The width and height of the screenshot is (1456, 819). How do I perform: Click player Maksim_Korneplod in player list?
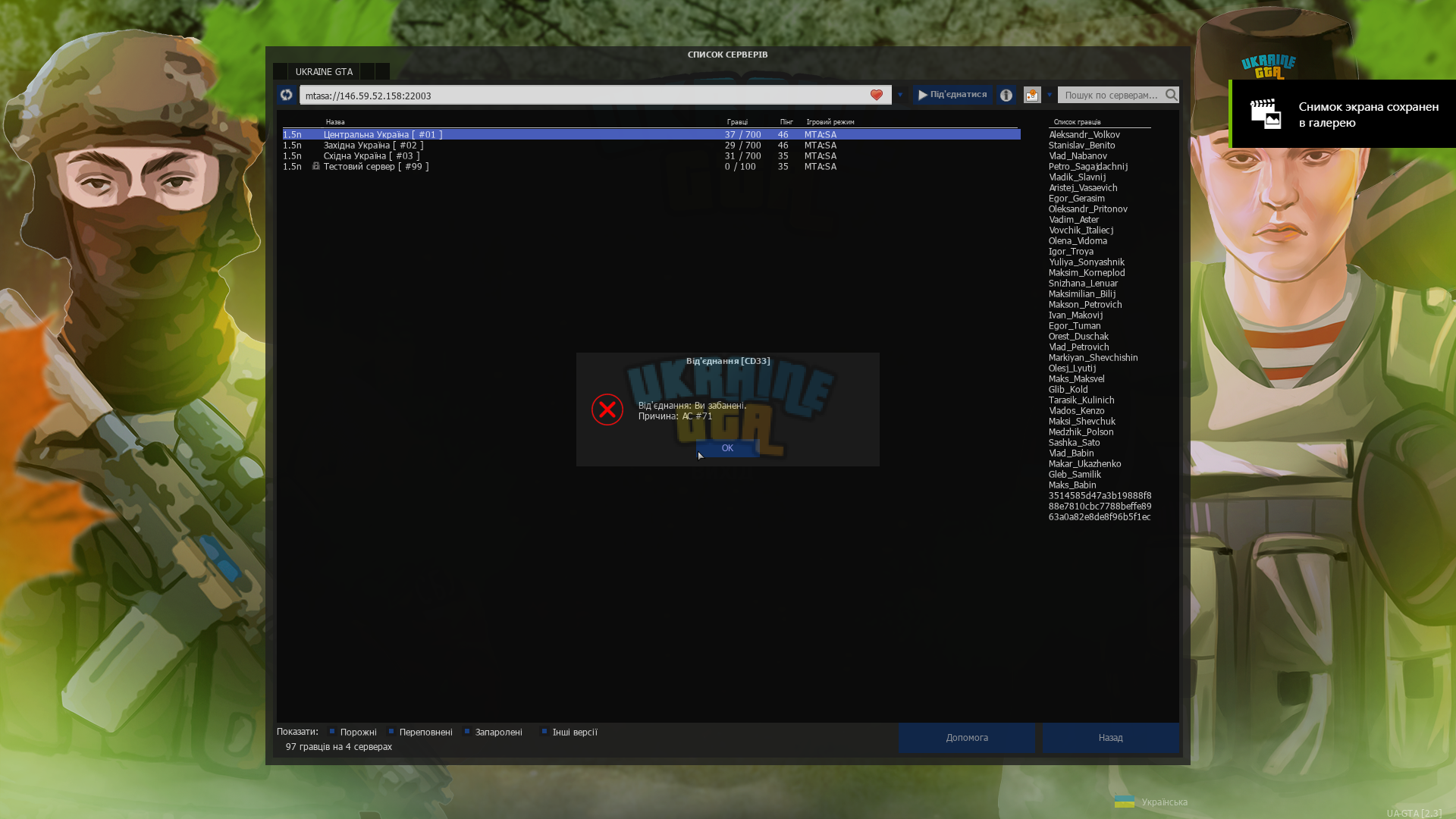(1087, 272)
